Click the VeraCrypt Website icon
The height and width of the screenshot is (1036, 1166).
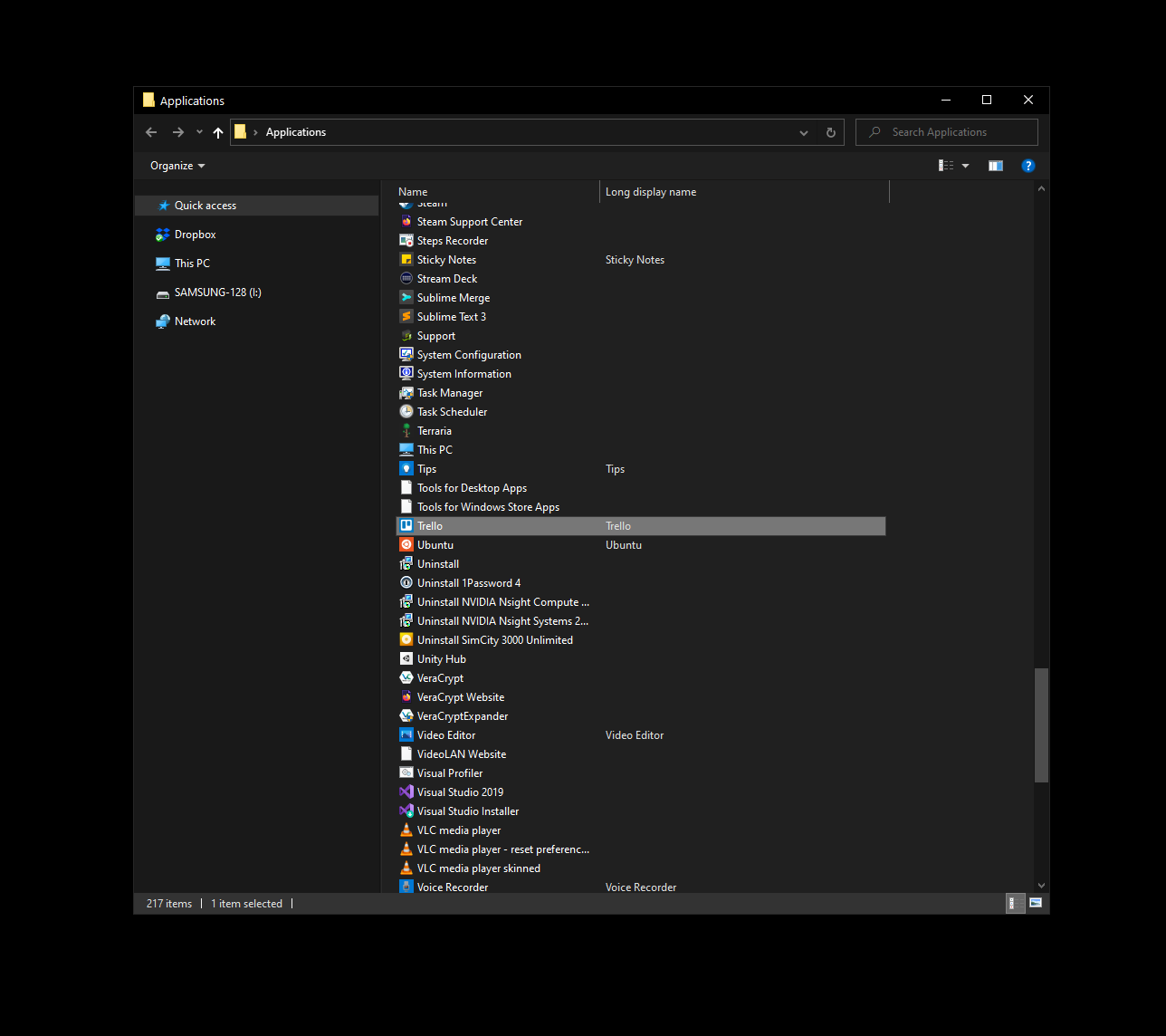coord(406,697)
